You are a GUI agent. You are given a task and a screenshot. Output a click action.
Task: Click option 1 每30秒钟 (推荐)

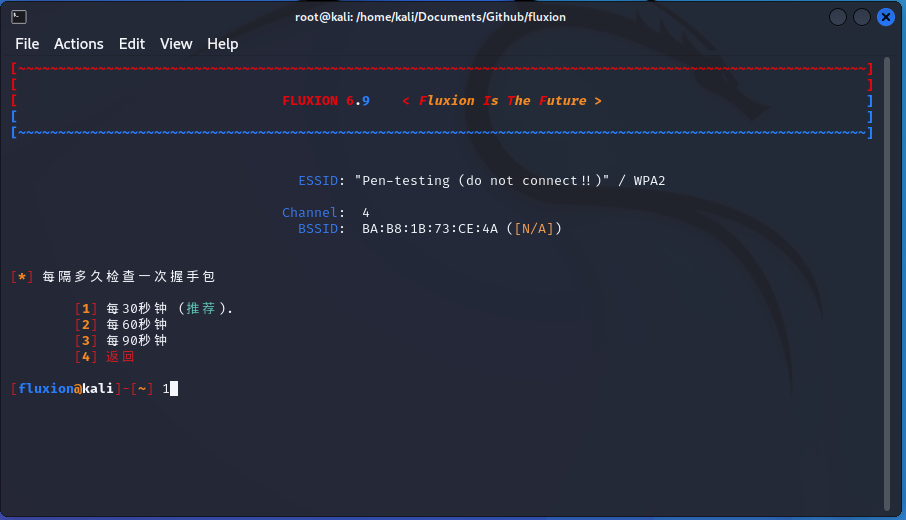[x=154, y=309]
